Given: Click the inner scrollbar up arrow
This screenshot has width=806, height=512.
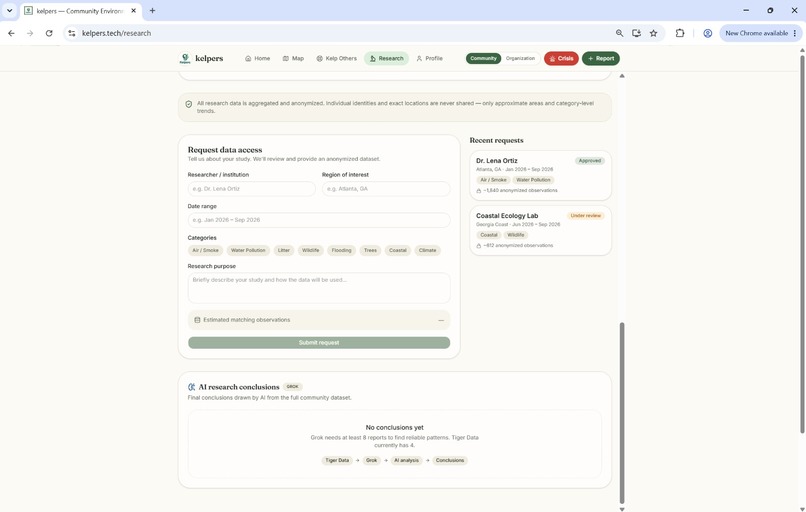Looking at the screenshot, I should [x=622, y=76].
